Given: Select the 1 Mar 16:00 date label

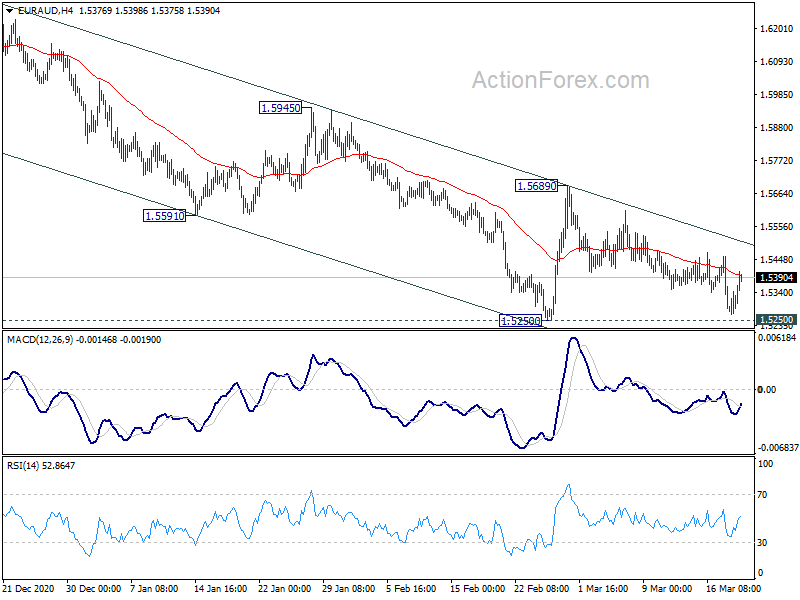Looking at the screenshot, I should [x=604, y=588].
